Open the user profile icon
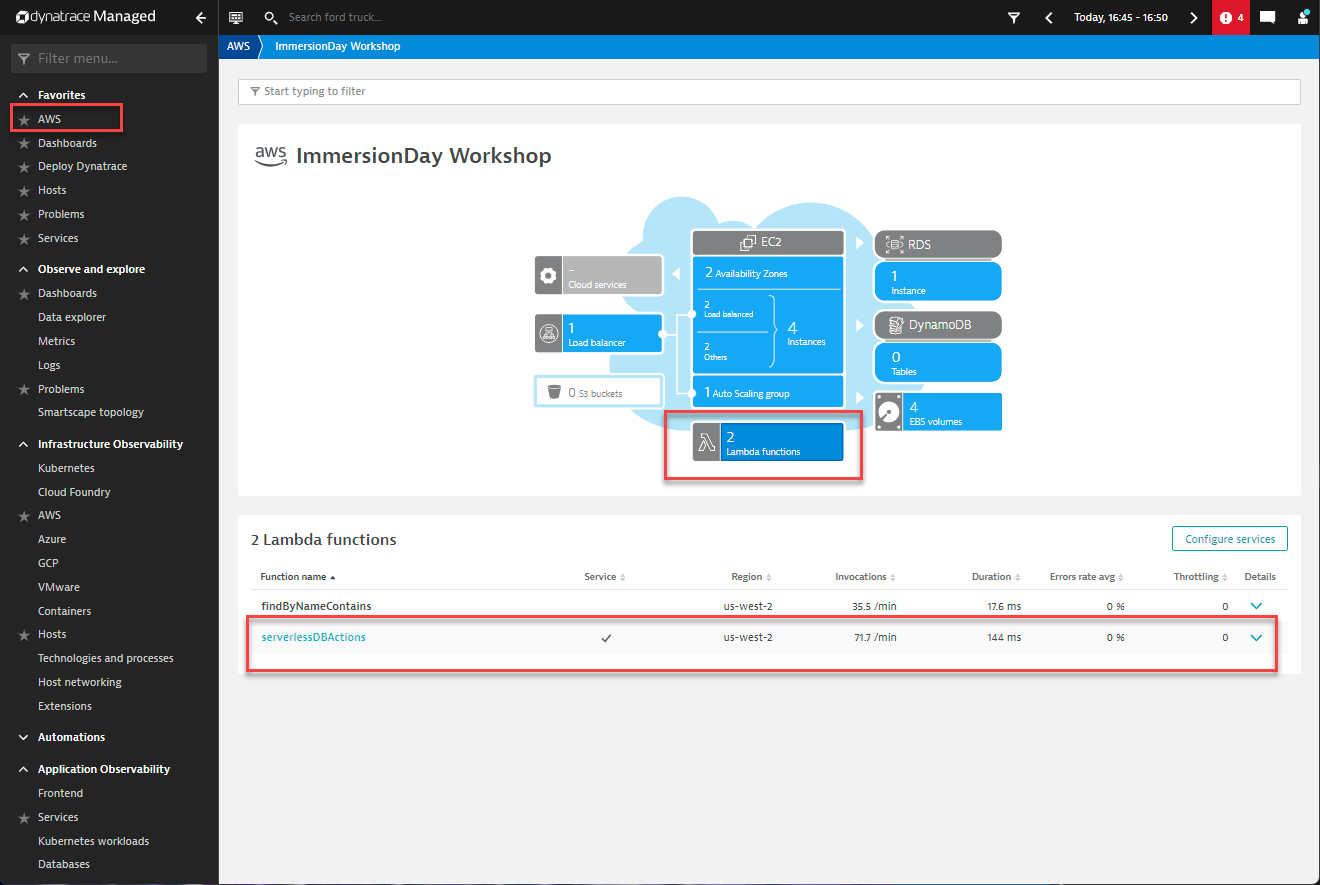This screenshot has height=885, width=1320. coord(1303,17)
